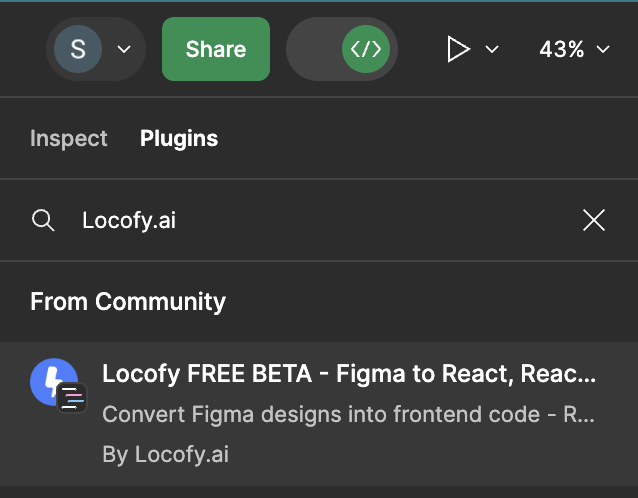
Task: Toggle Dev Mode code switch off
Action: [x=342, y=49]
